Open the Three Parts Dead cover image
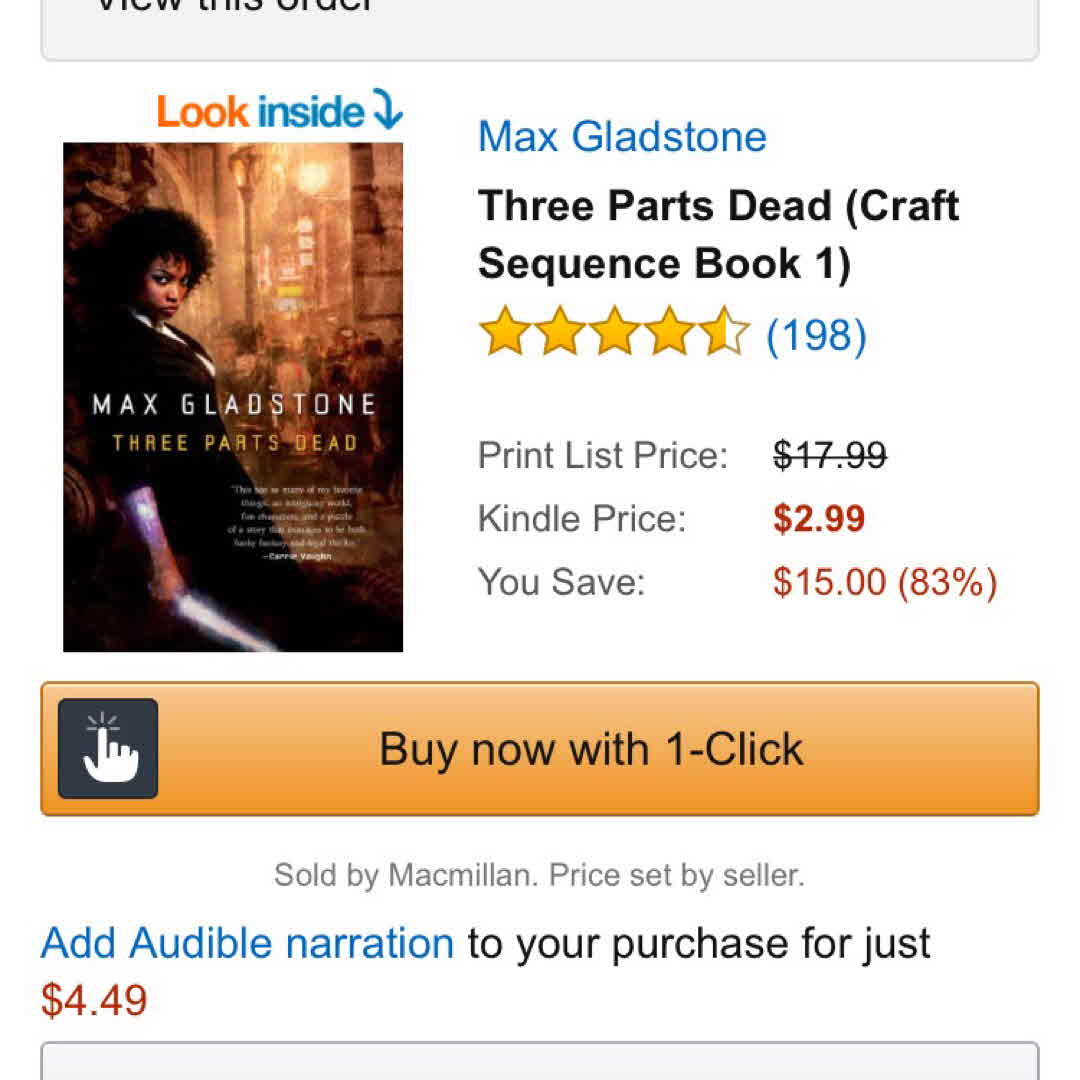Image resolution: width=1080 pixels, height=1080 pixels. point(233,397)
